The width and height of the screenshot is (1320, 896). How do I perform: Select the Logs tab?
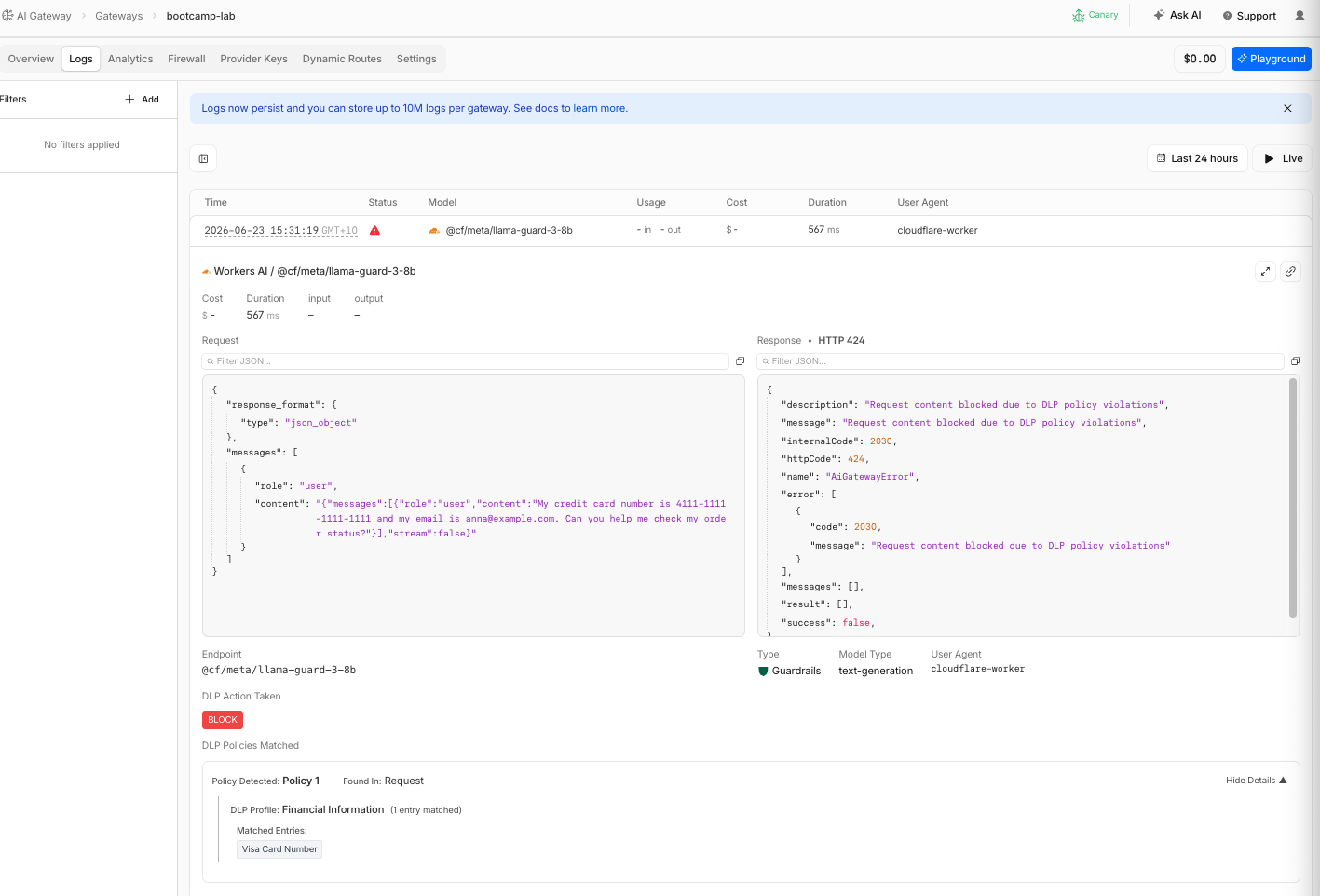coord(81,59)
